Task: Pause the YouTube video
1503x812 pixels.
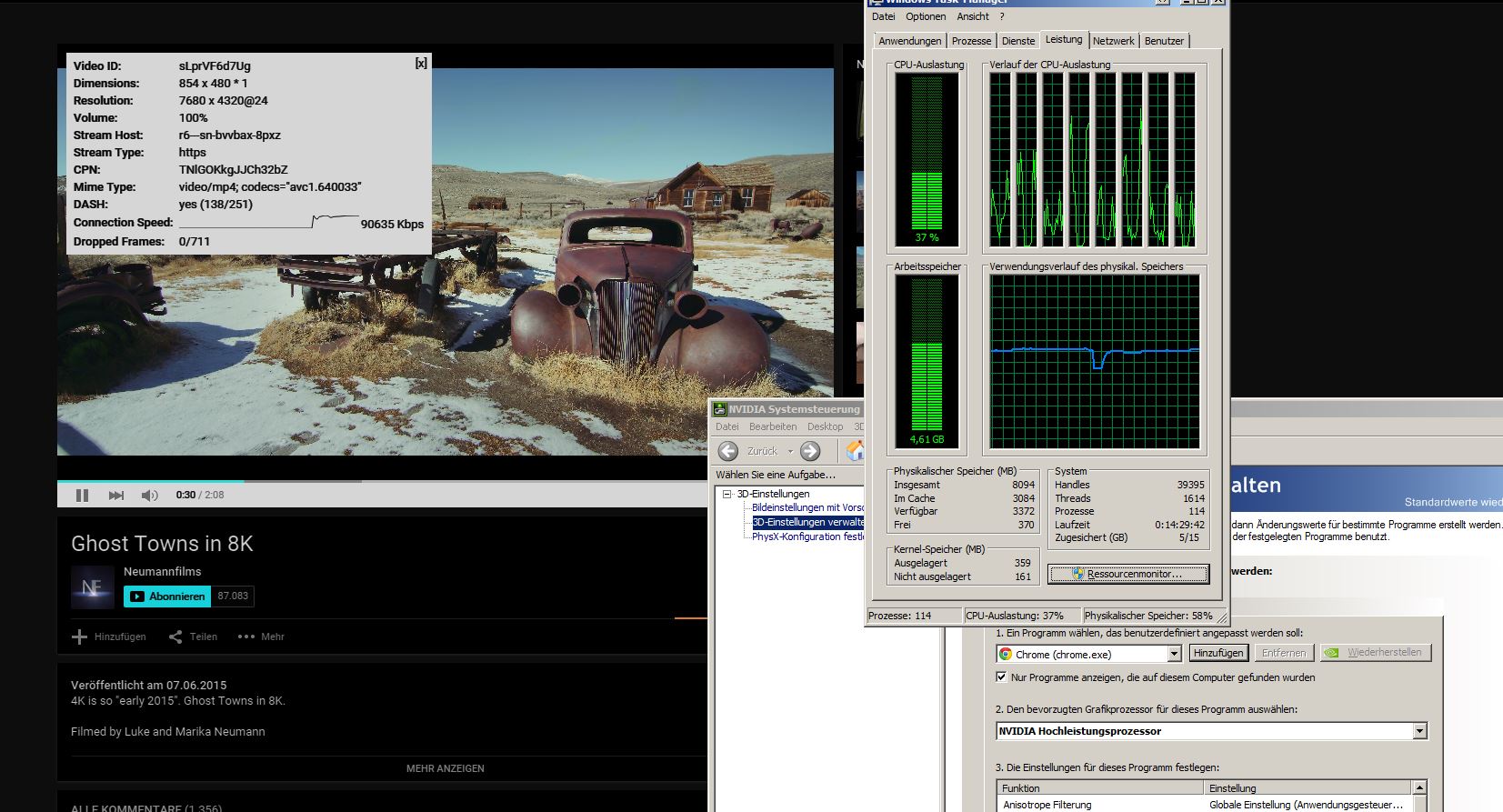Action: point(82,495)
